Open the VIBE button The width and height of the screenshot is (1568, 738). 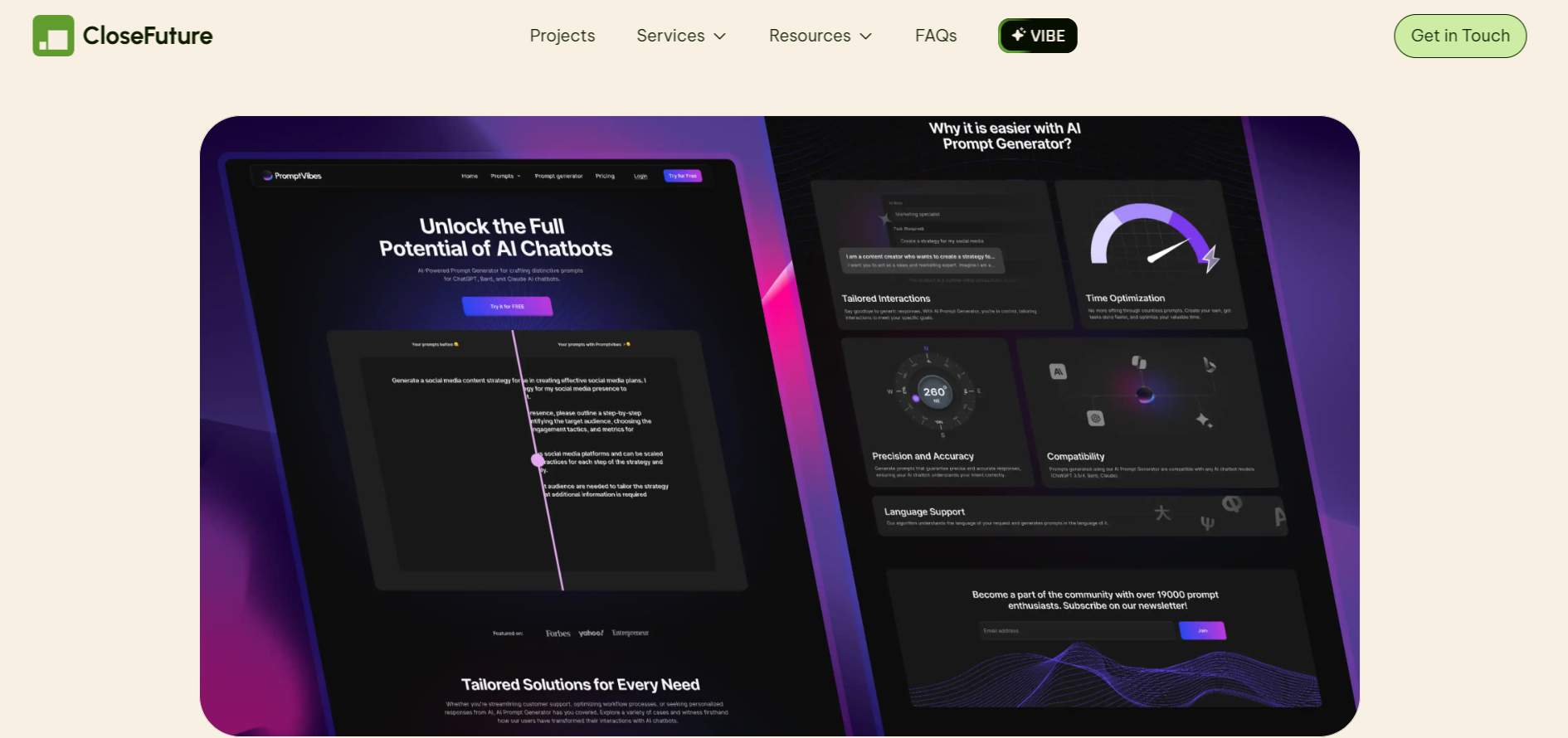(x=1038, y=36)
